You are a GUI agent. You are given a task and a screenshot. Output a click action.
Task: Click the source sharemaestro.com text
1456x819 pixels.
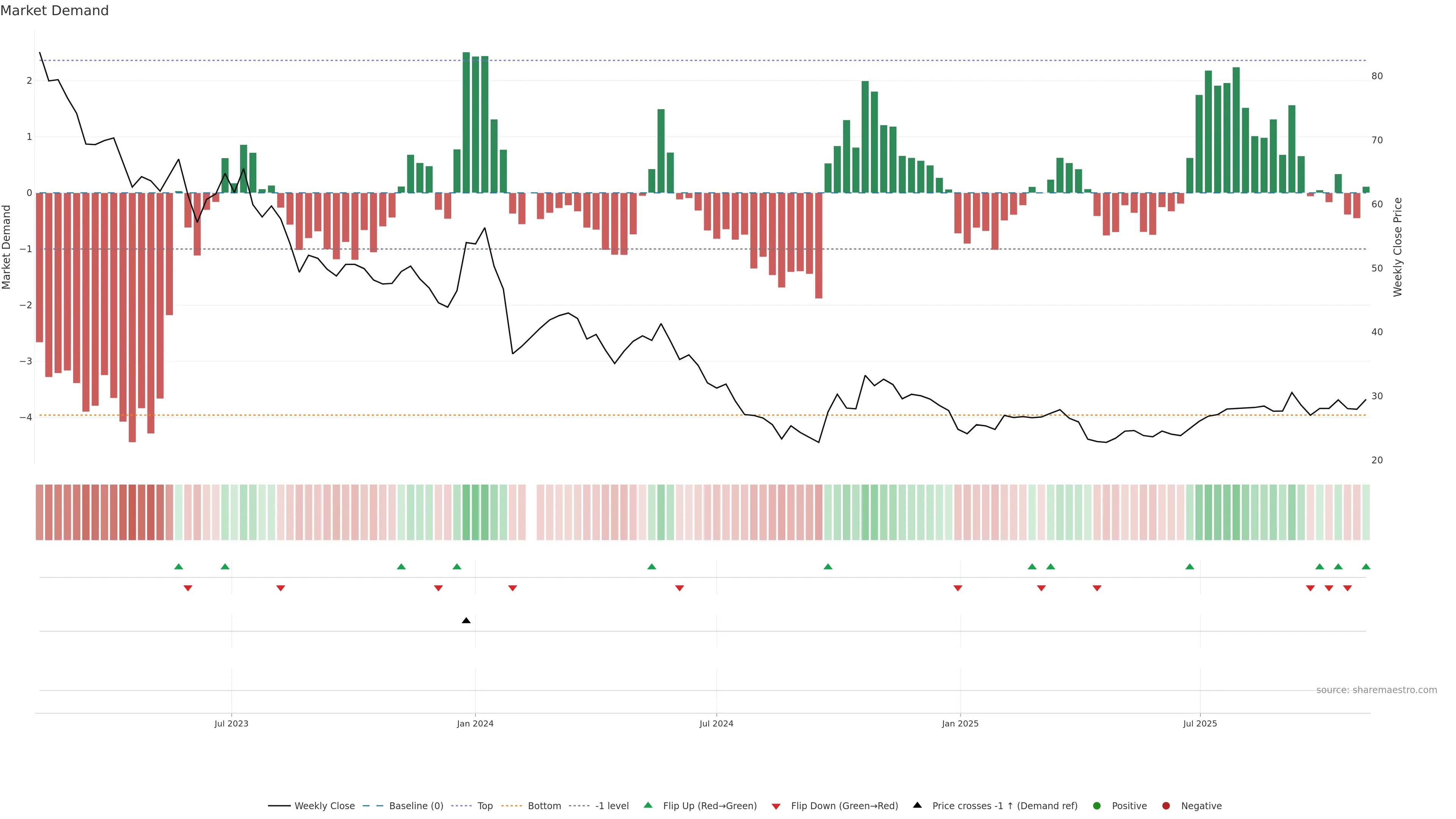click(x=1376, y=690)
